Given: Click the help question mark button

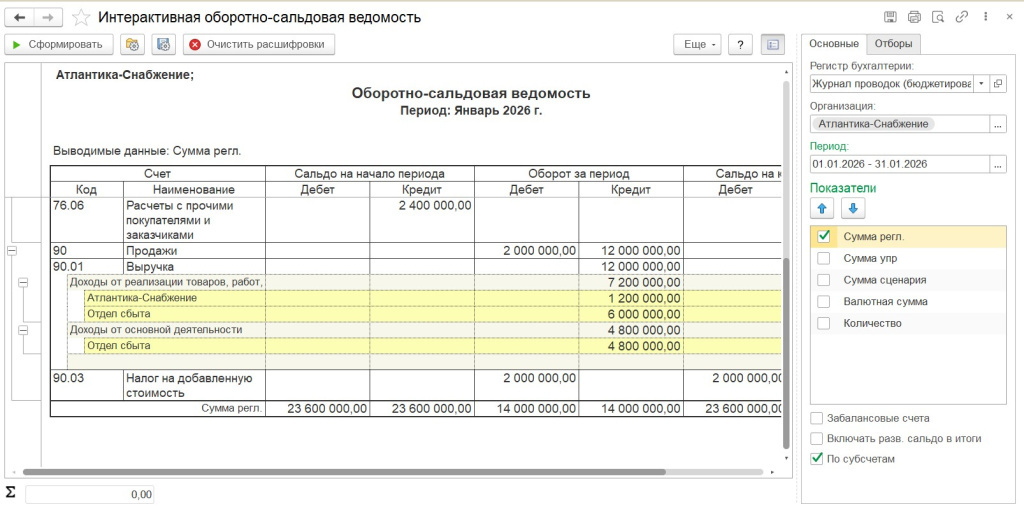Looking at the screenshot, I should click(740, 44).
